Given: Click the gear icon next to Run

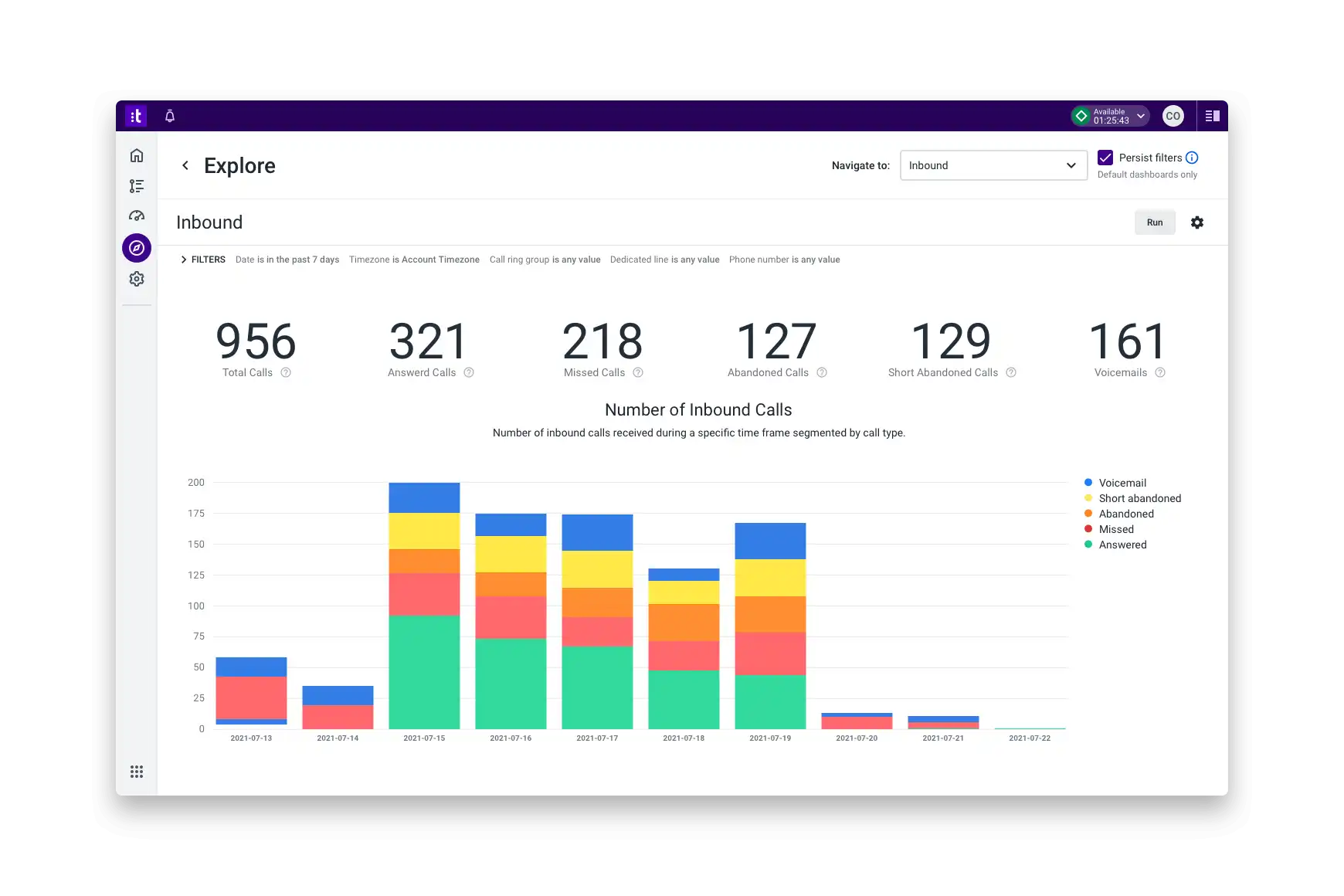Looking at the screenshot, I should tap(1198, 222).
